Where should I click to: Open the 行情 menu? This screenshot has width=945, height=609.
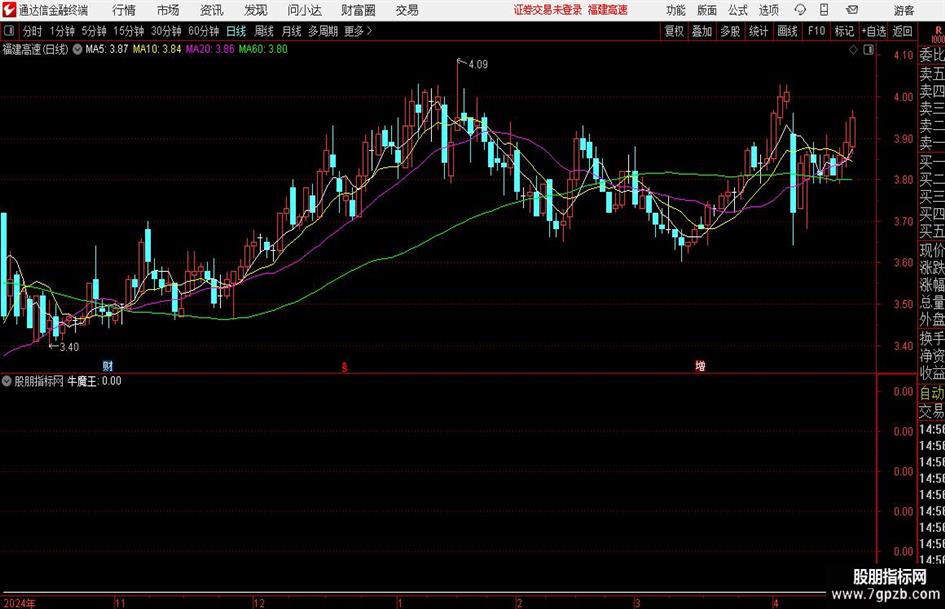(x=124, y=10)
